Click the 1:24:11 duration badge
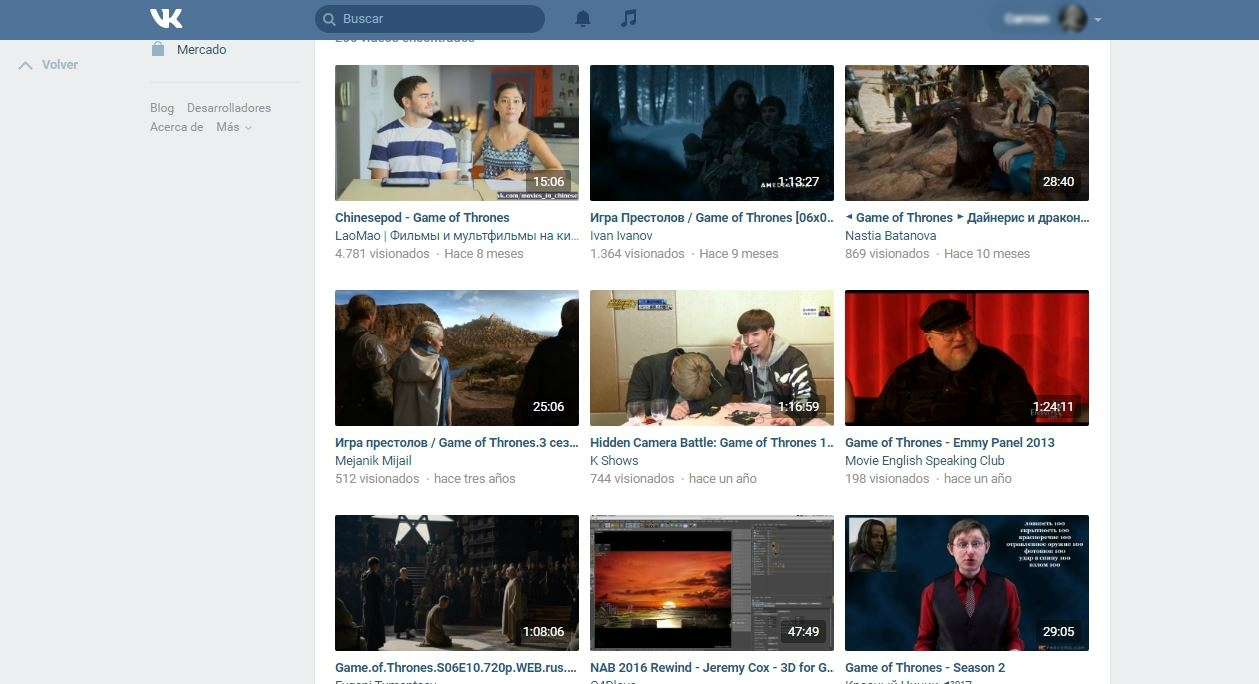The width and height of the screenshot is (1259, 684). [x=1053, y=407]
